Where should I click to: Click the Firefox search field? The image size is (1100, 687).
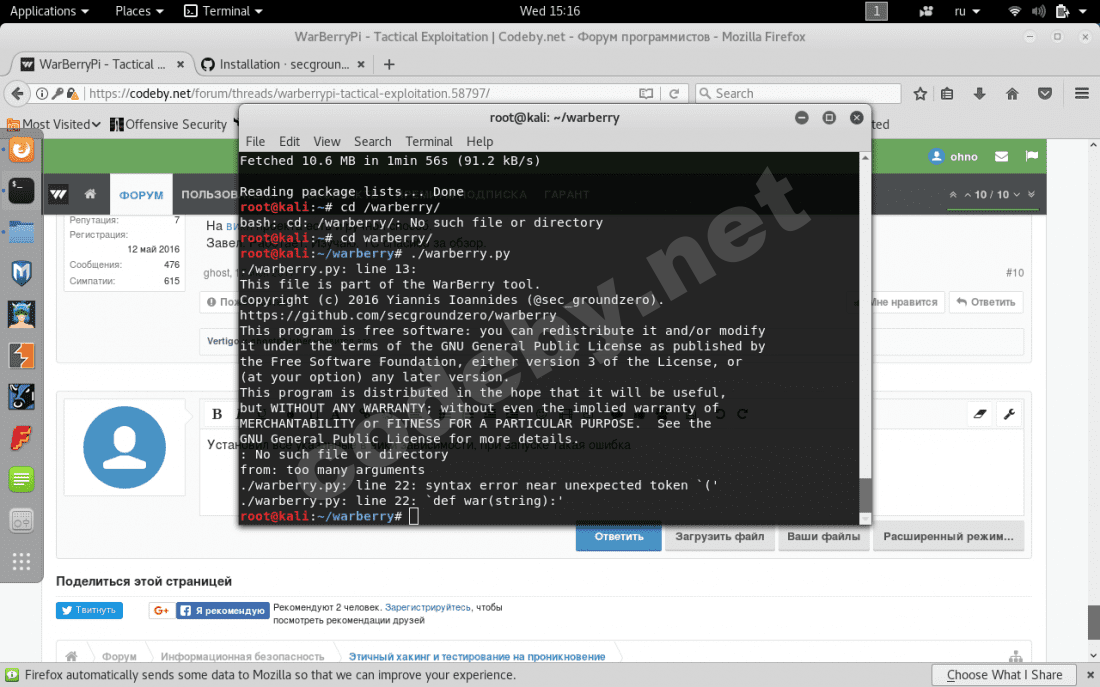(x=798, y=93)
